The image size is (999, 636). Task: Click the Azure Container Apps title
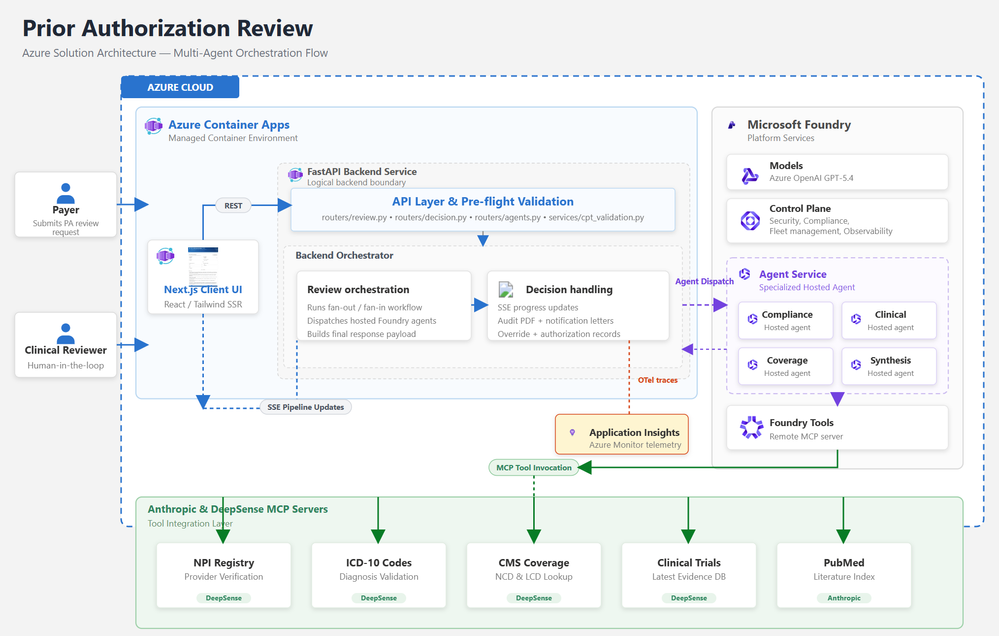tap(229, 125)
